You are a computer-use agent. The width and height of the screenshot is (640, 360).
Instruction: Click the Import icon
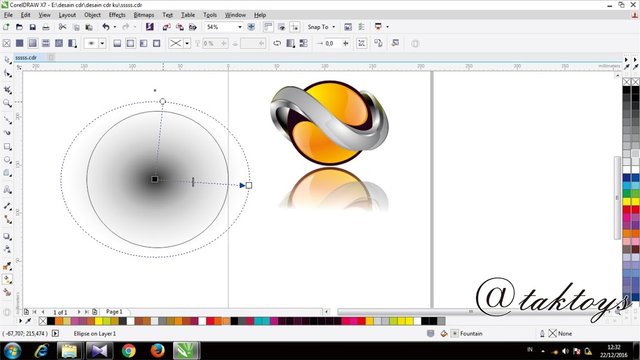(167, 27)
